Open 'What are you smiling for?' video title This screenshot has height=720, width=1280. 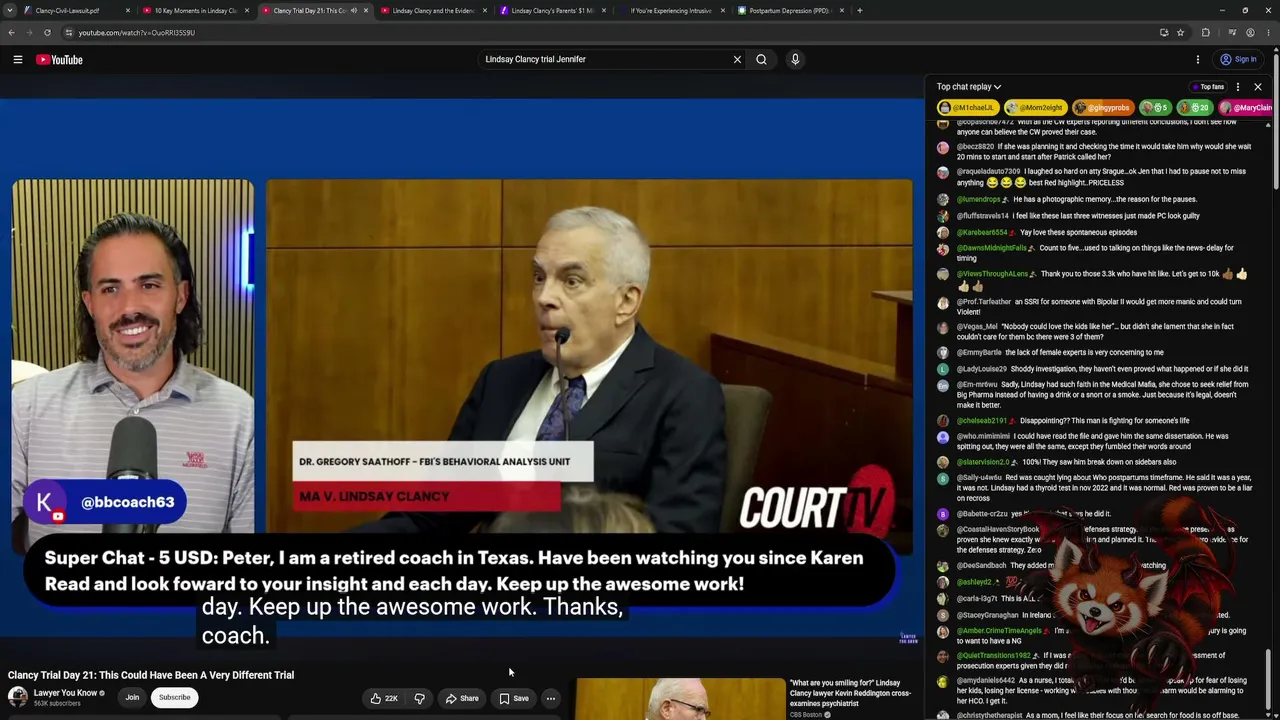click(x=850, y=693)
